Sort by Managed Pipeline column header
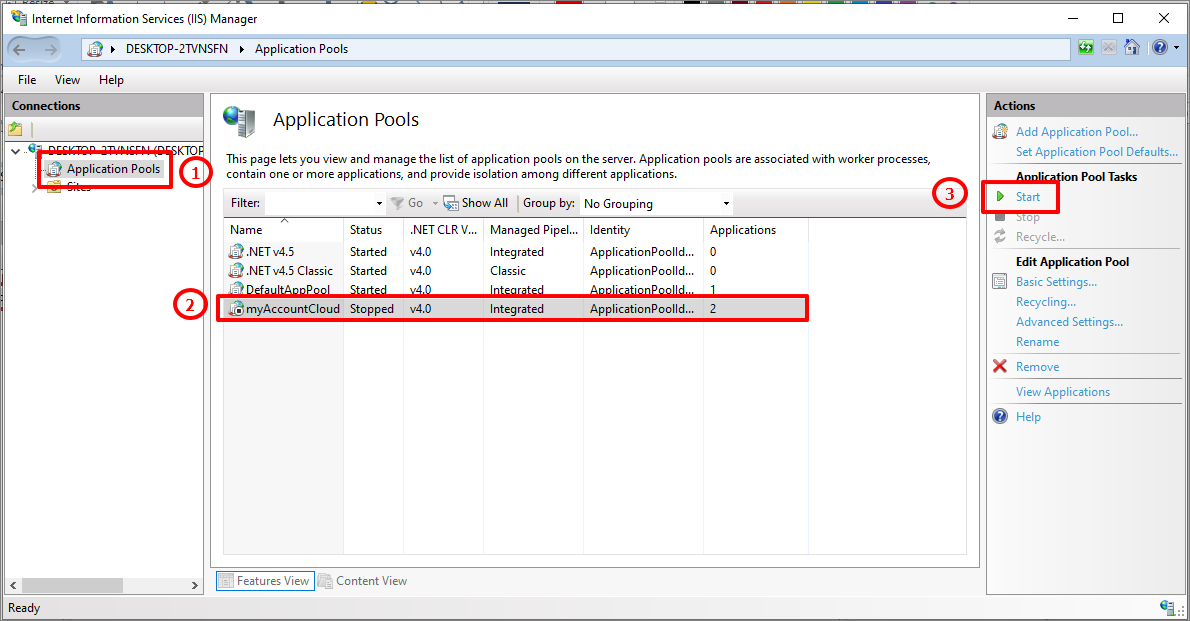Image resolution: width=1190 pixels, height=621 pixels. pyautogui.click(x=534, y=230)
